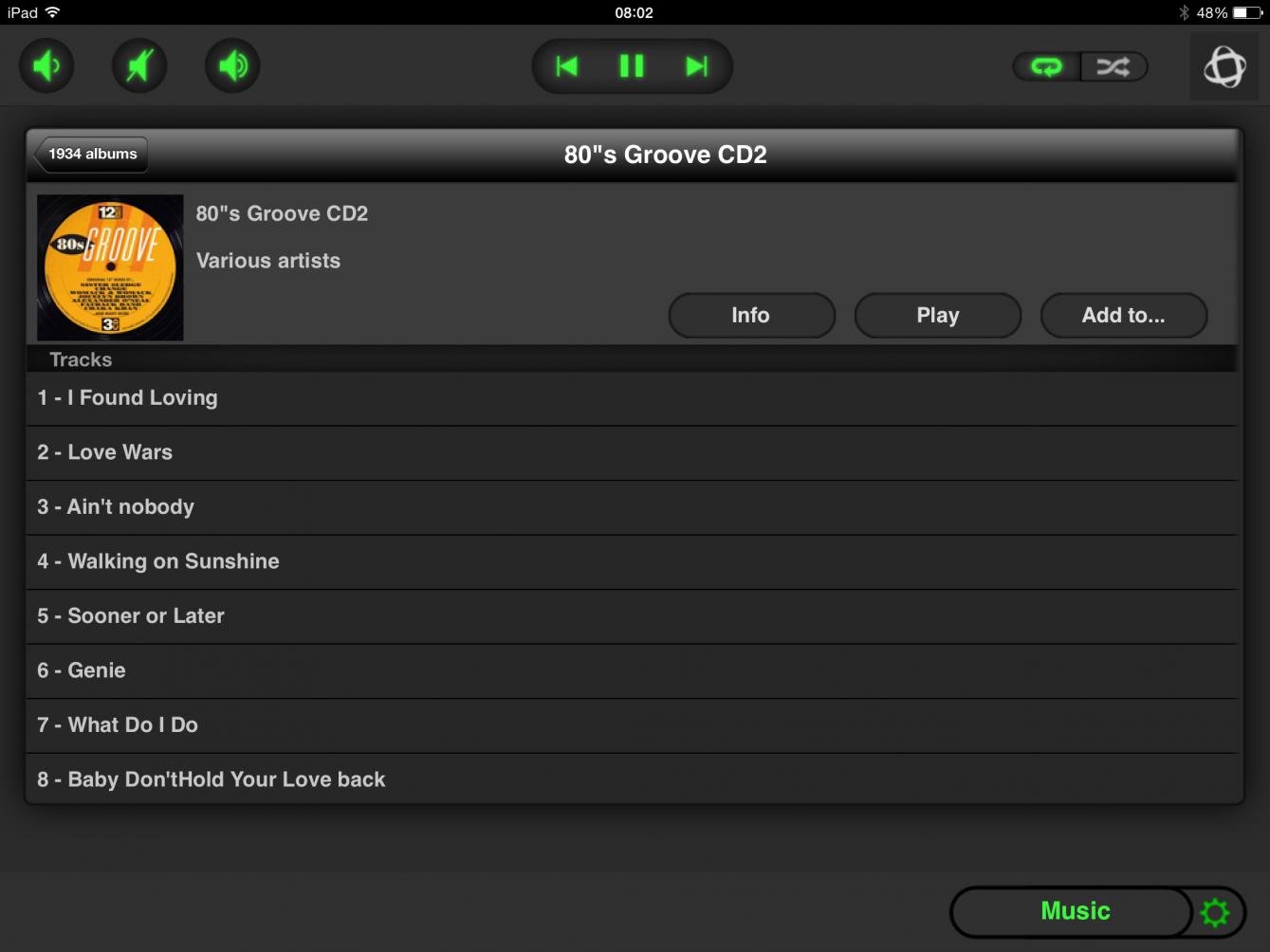Toggle repeat mode

pyautogui.click(x=1046, y=66)
